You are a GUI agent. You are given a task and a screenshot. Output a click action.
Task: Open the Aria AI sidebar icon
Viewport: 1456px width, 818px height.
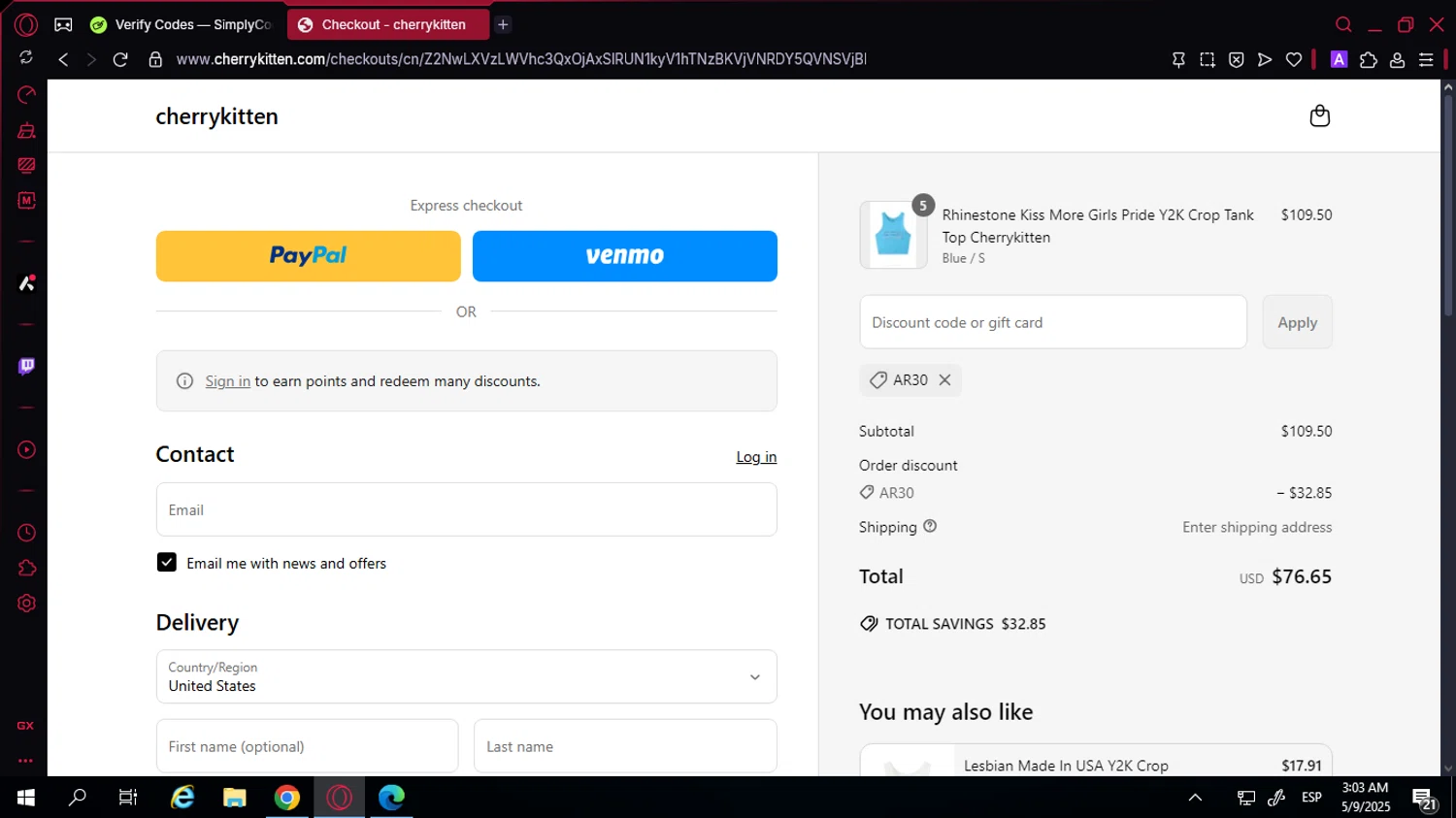[x=26, y=283]
